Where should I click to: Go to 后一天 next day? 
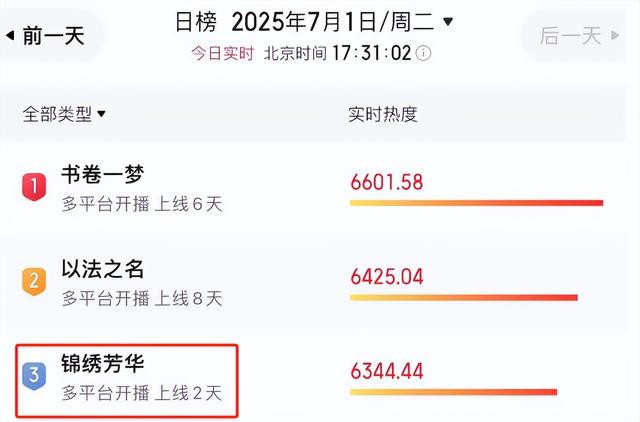[x=580, y=36]
